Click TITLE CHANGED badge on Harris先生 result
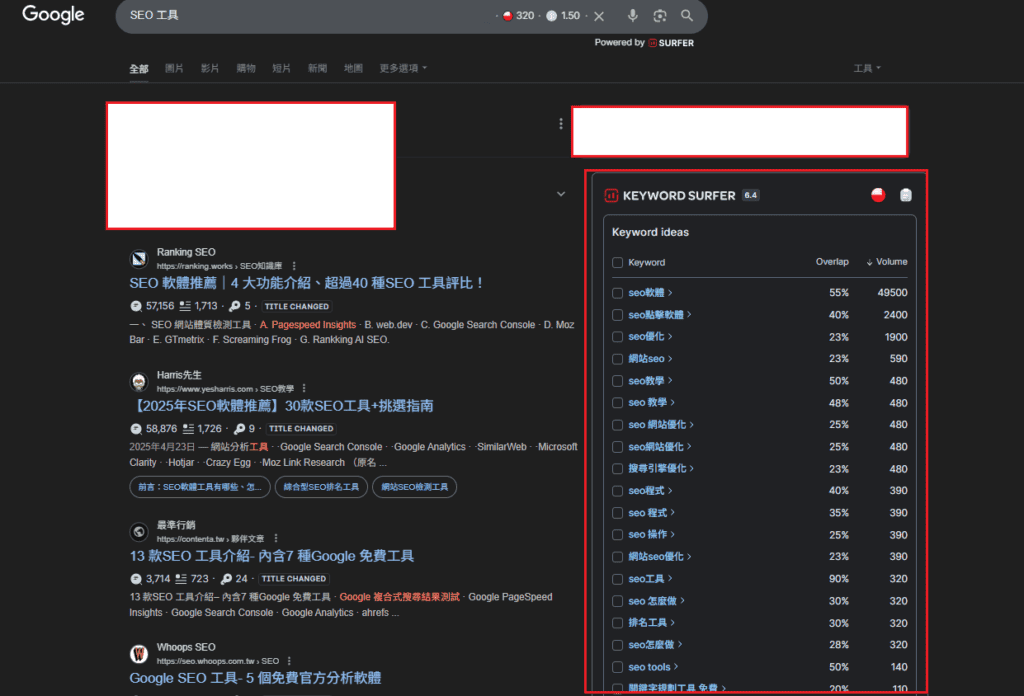 click(x=301, y=429)
